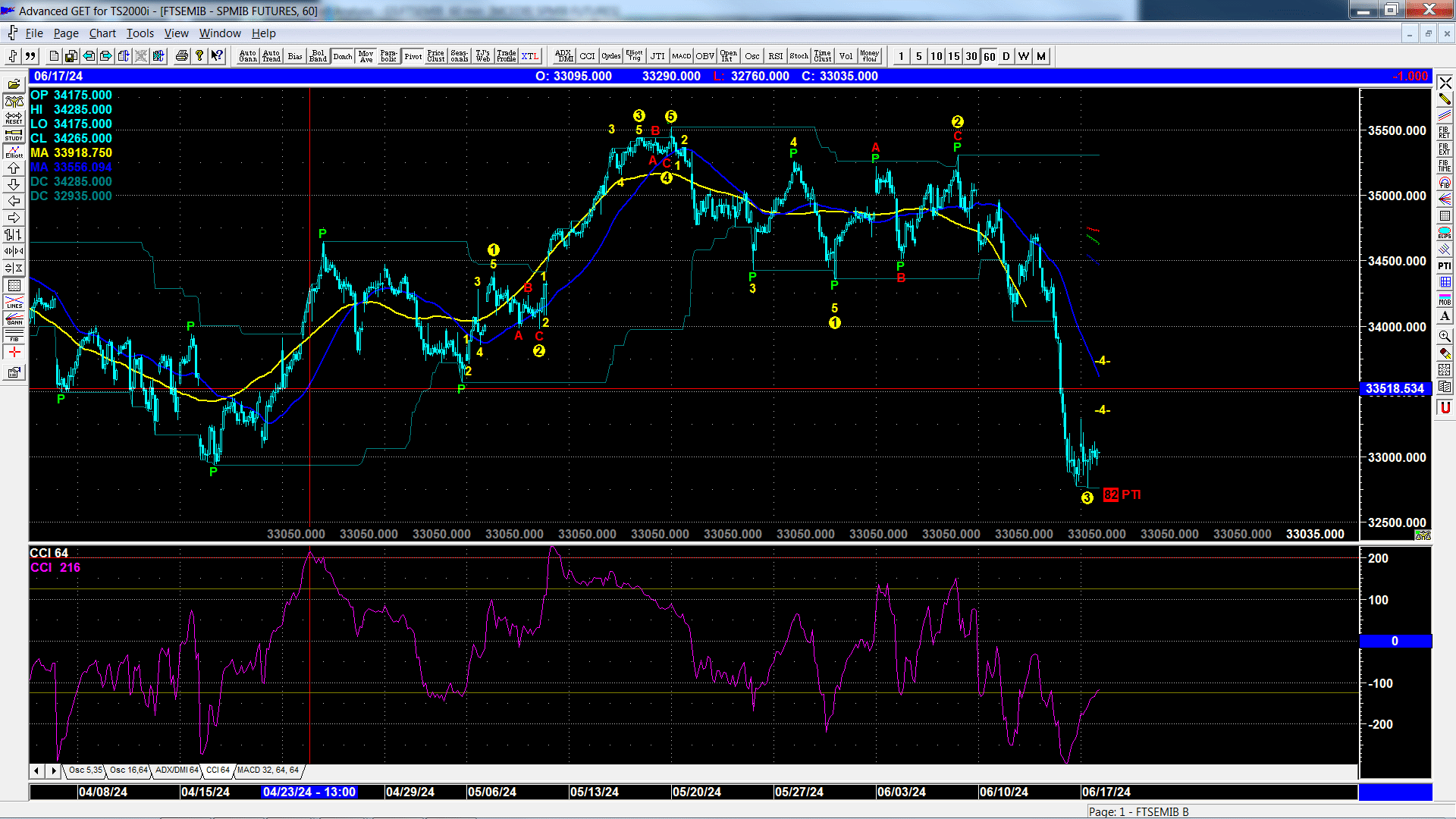Click the STUDY icon in left sidebar

pyautogui.click(x=14, y=134)
